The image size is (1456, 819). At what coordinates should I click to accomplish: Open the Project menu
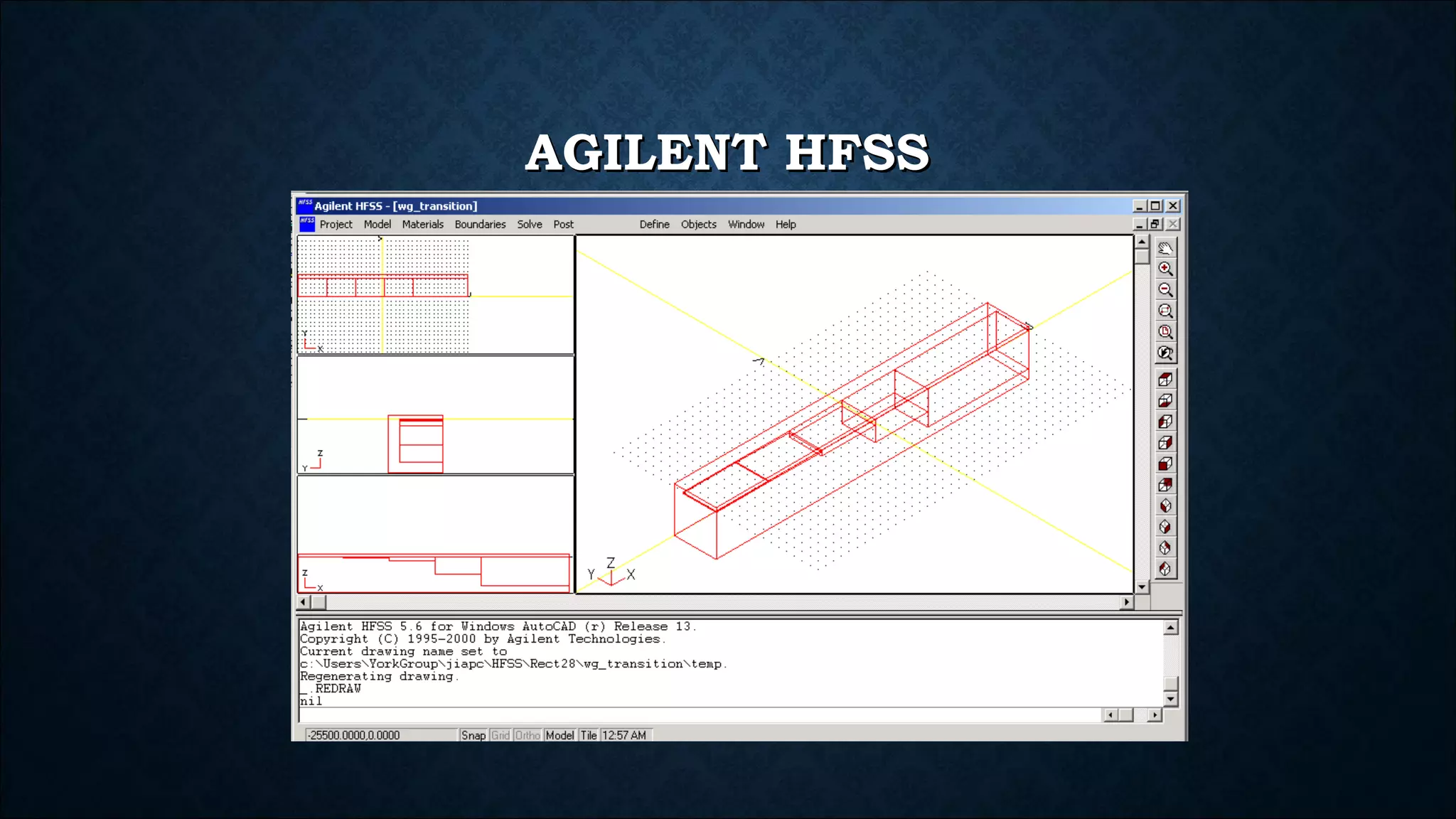coord(336,224)
